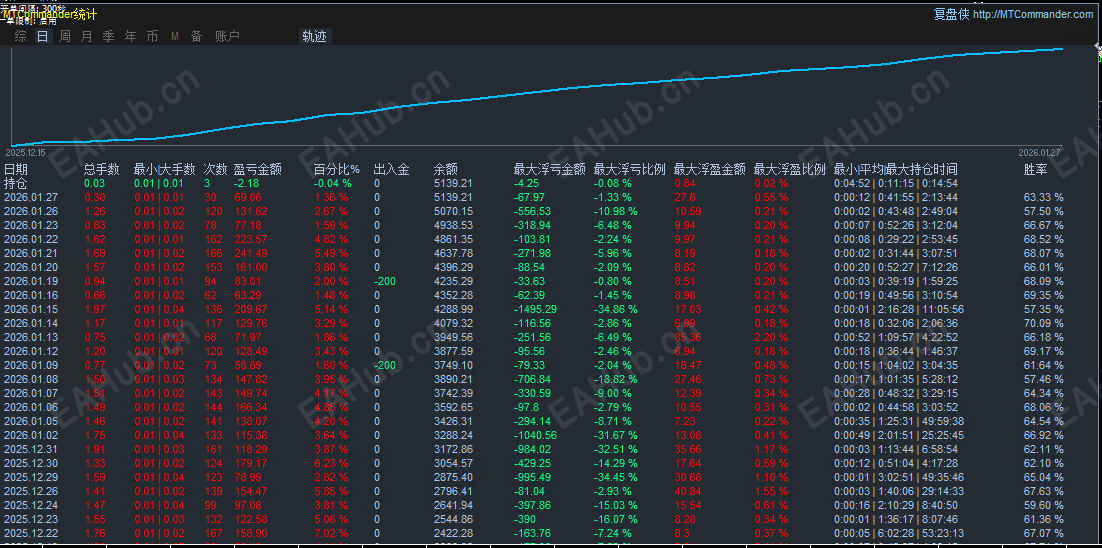Viewport: 1102px width, 548px height.
Task: Switch to the 备 tab
Action: [196, 37]
